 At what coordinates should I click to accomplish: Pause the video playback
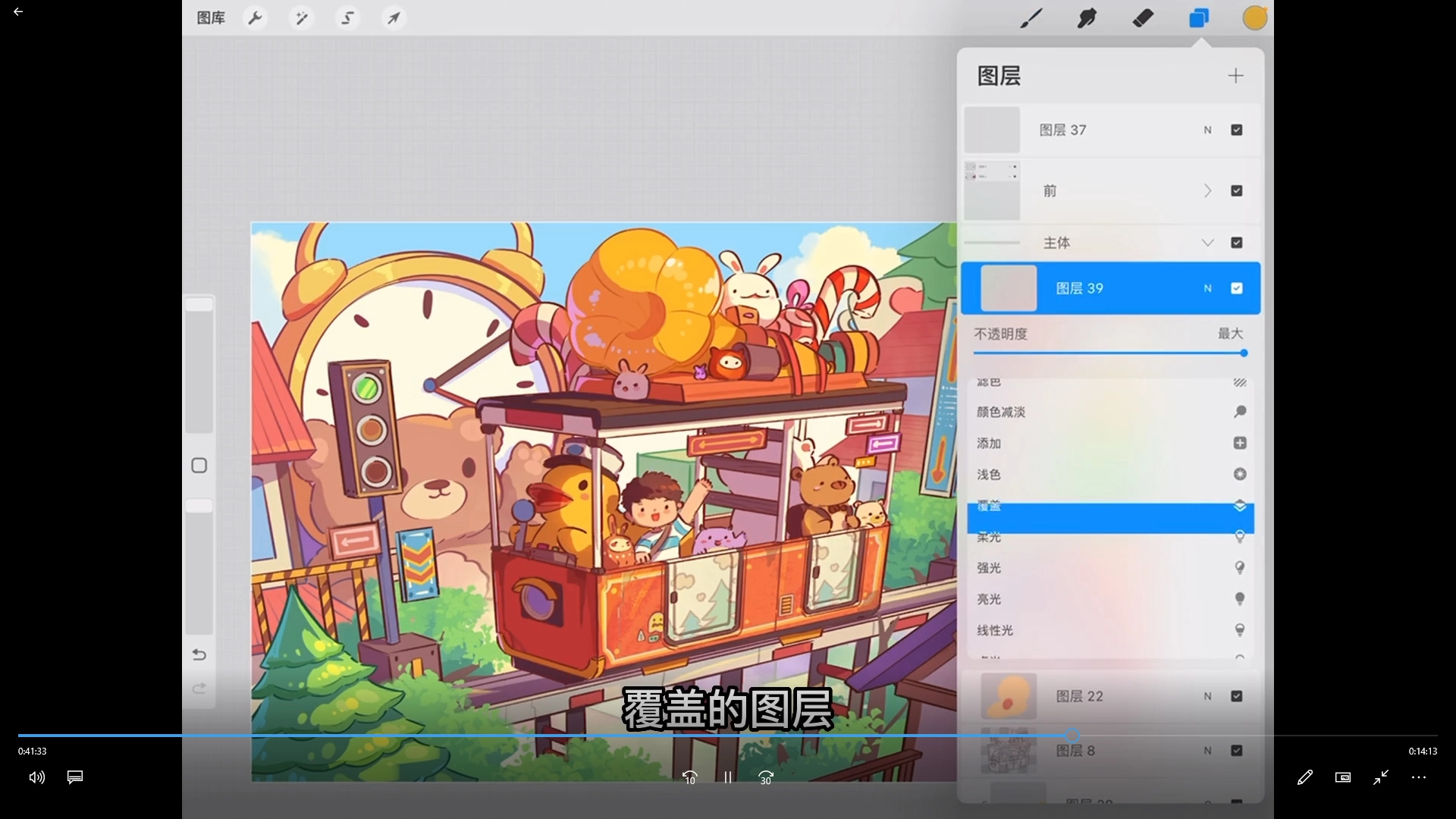click(x=727, y=777)
